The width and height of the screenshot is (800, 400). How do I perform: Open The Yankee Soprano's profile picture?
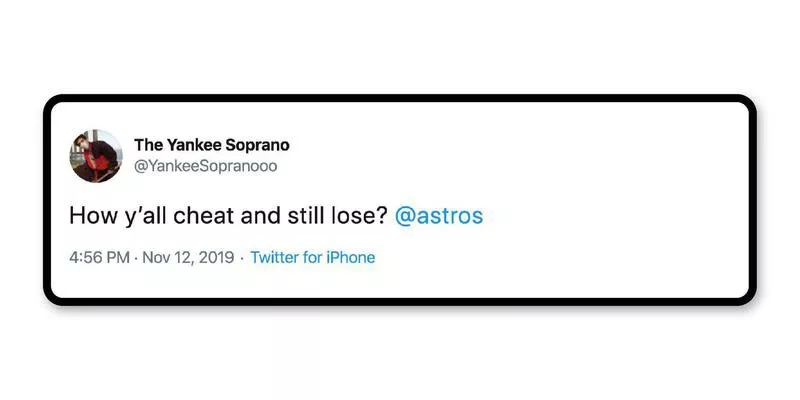pyautogui.click(x=96, y=156)
